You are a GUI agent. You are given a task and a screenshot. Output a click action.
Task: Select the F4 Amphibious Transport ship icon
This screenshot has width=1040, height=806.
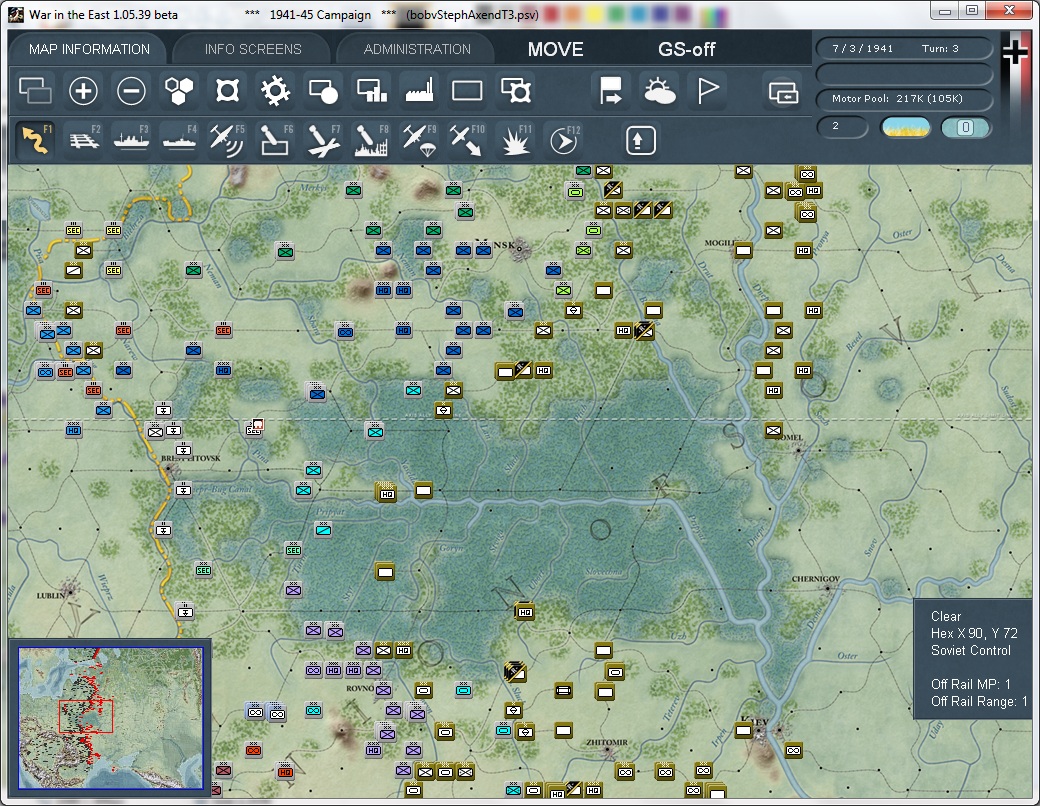179,140
